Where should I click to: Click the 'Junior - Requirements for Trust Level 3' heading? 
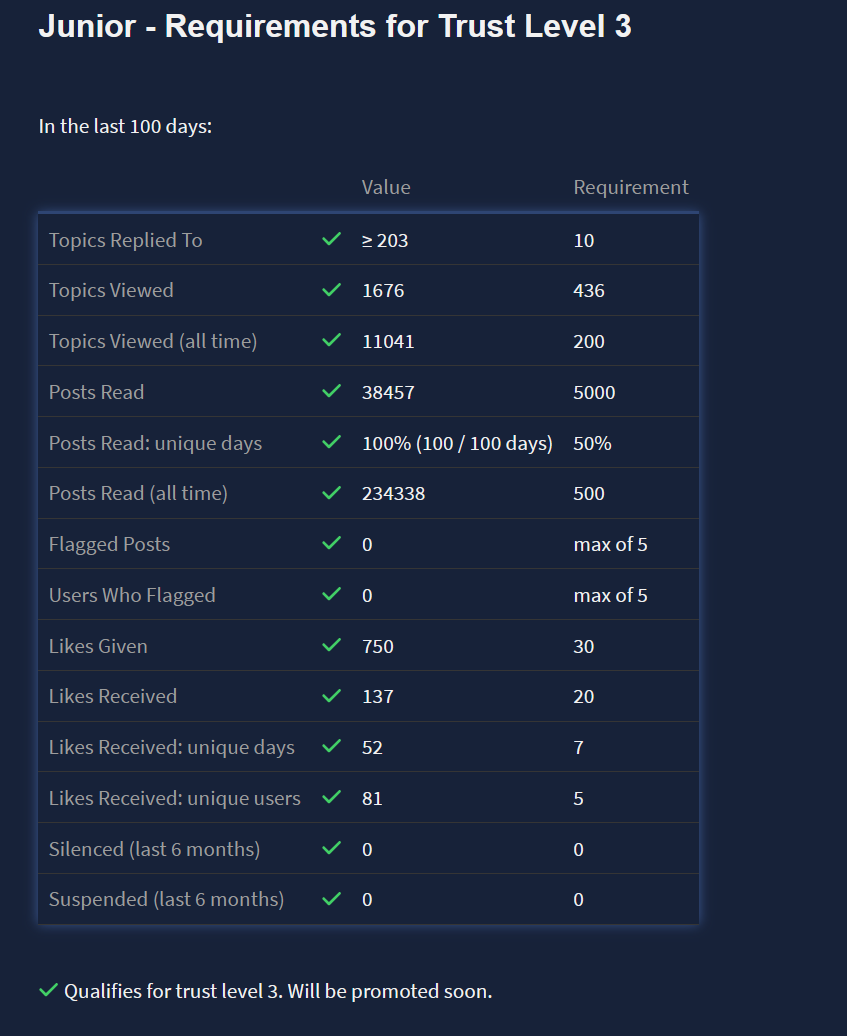335,27
